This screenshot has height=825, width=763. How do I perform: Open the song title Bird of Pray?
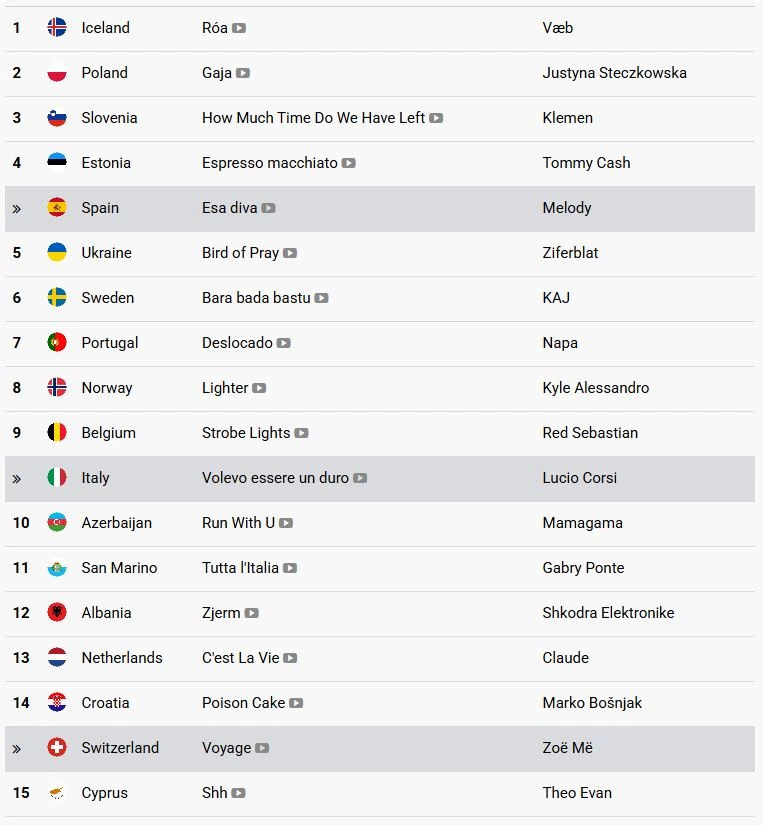point(240,253)
